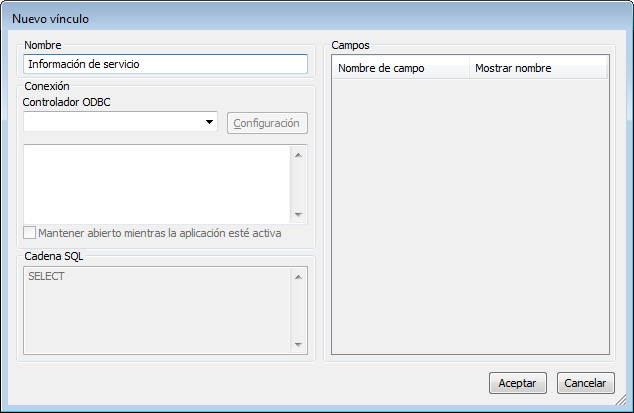Dismiss dialog with Cancelar button

pyautogui.click(x=585, y=383)
